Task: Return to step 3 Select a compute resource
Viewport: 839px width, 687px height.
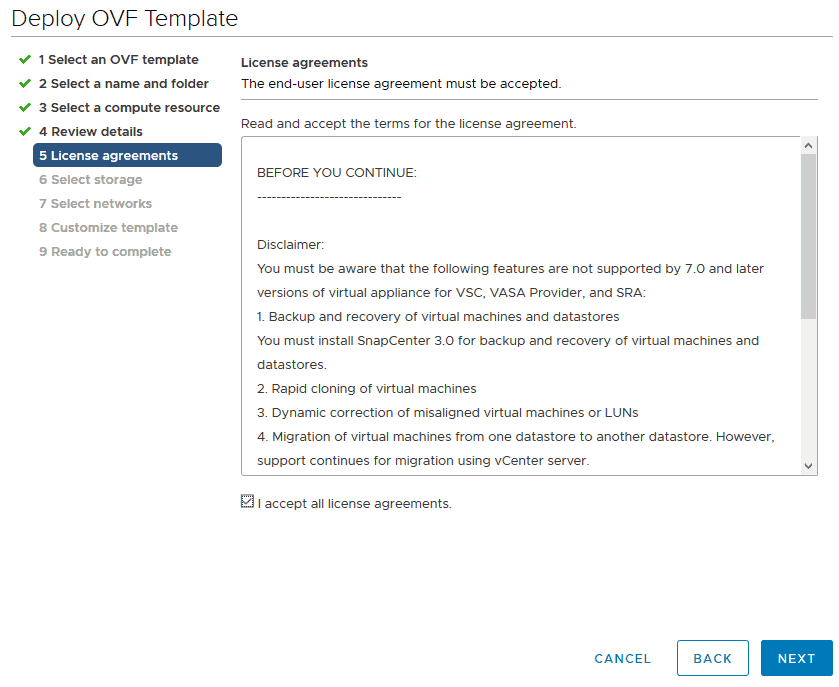Action: click(129, 108)
